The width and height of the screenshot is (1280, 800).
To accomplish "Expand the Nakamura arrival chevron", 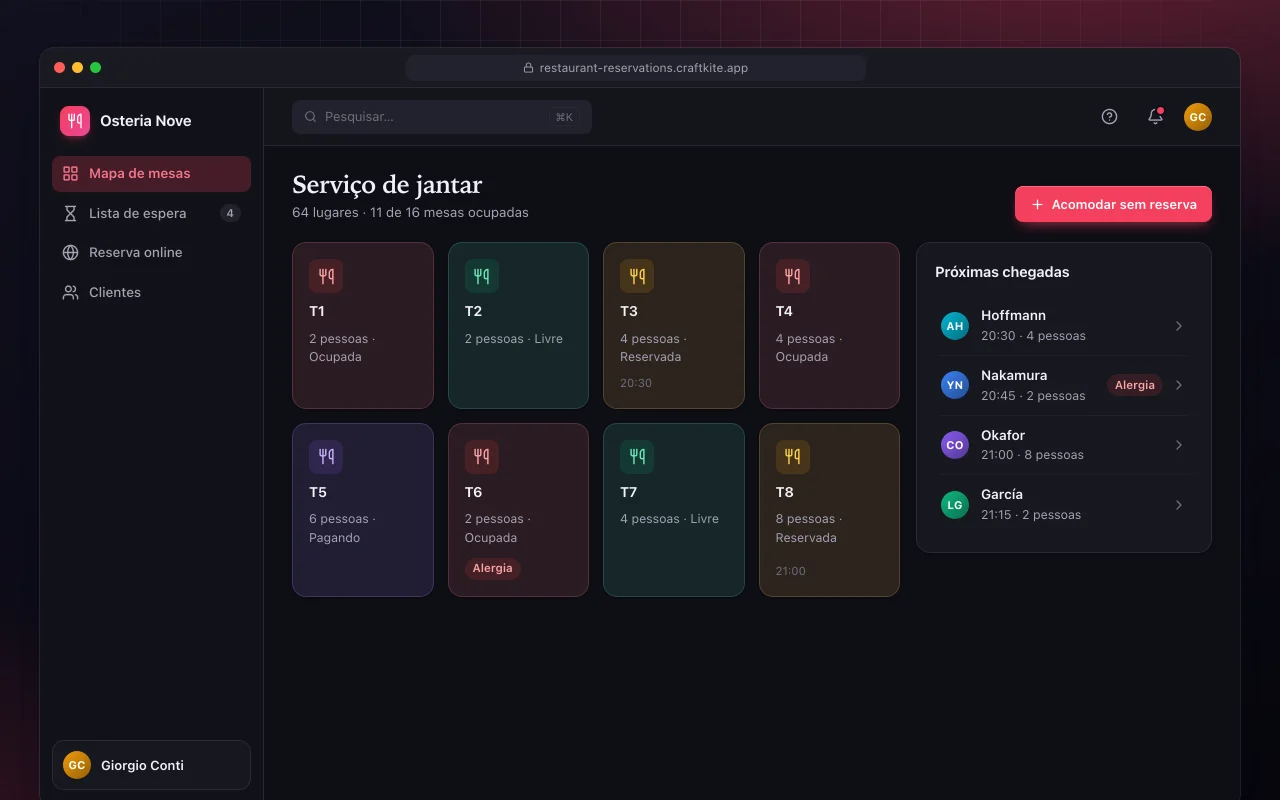I will (1179, 385).
